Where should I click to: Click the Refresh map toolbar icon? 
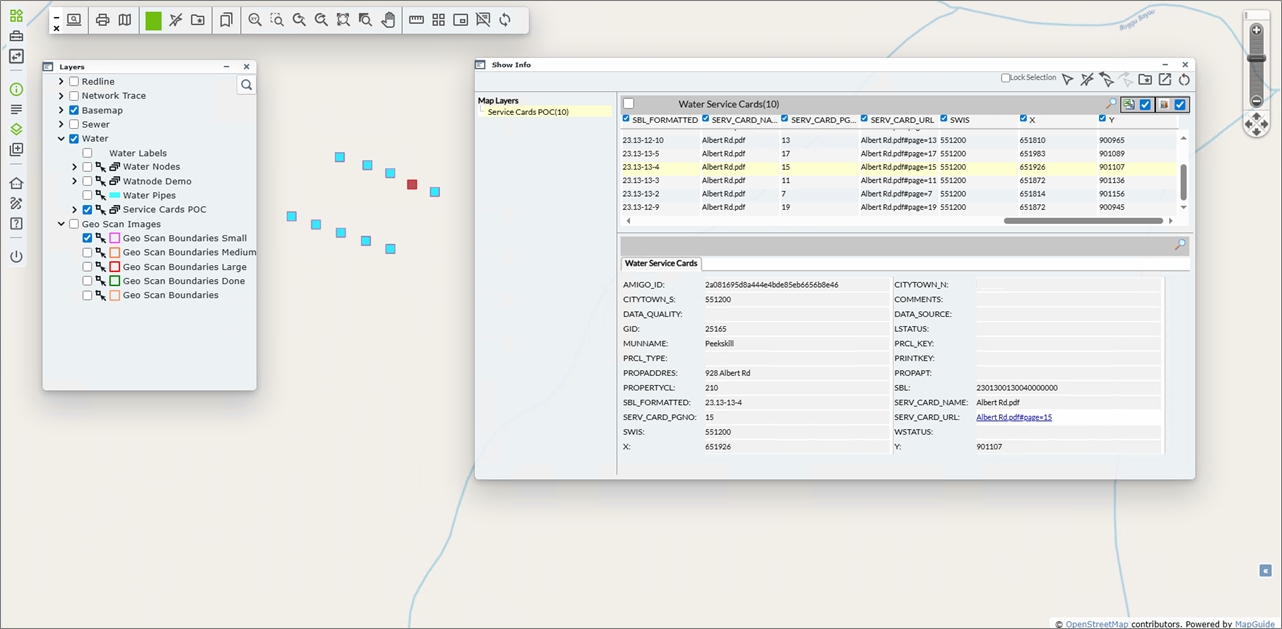click(x=505, y=20)
